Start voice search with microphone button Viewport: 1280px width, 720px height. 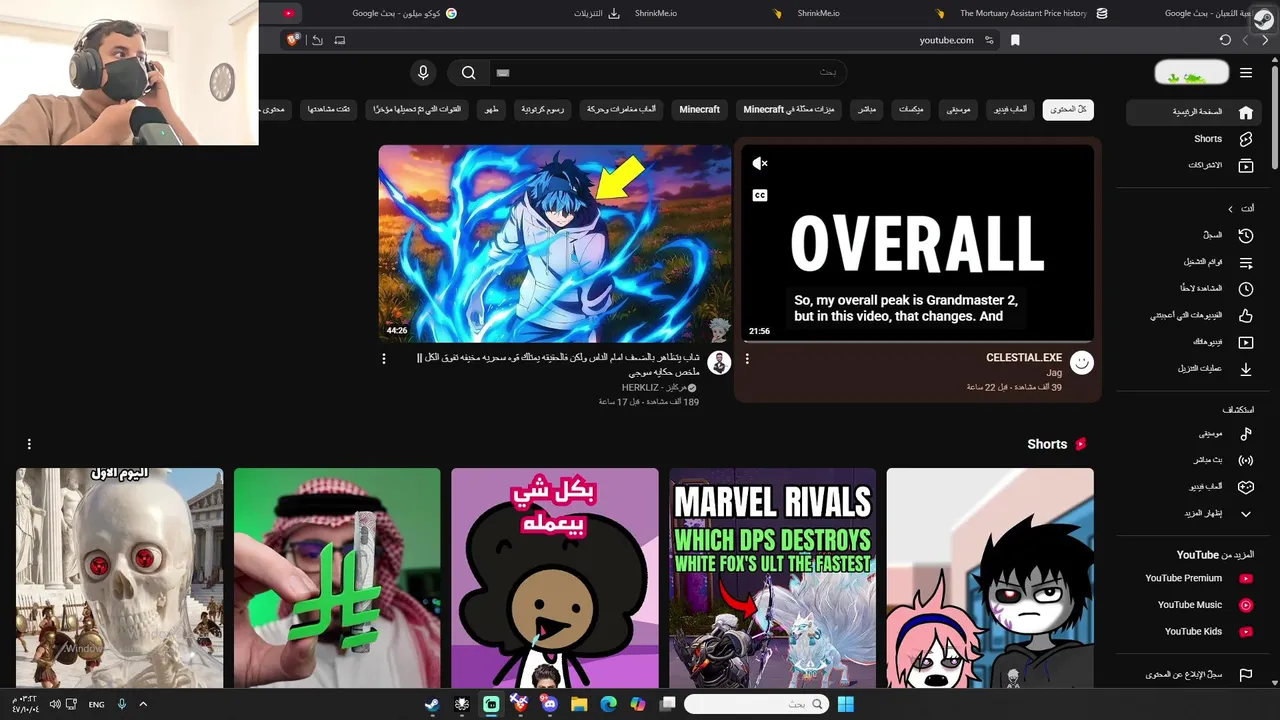pyautogui.click(x=423, y=73)
